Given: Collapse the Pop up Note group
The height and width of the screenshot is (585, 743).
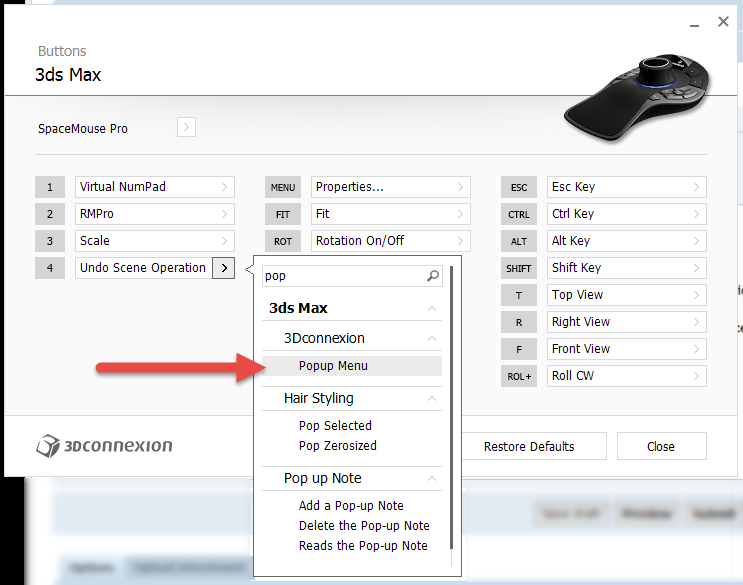Looking at the screenshot, I should (x=432, y=478).
